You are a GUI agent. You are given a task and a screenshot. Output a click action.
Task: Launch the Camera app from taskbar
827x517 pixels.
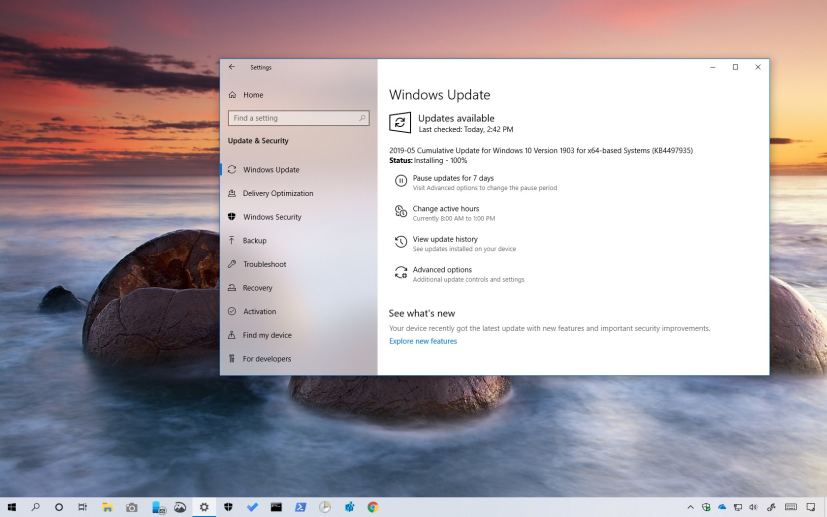click(131, 508)
